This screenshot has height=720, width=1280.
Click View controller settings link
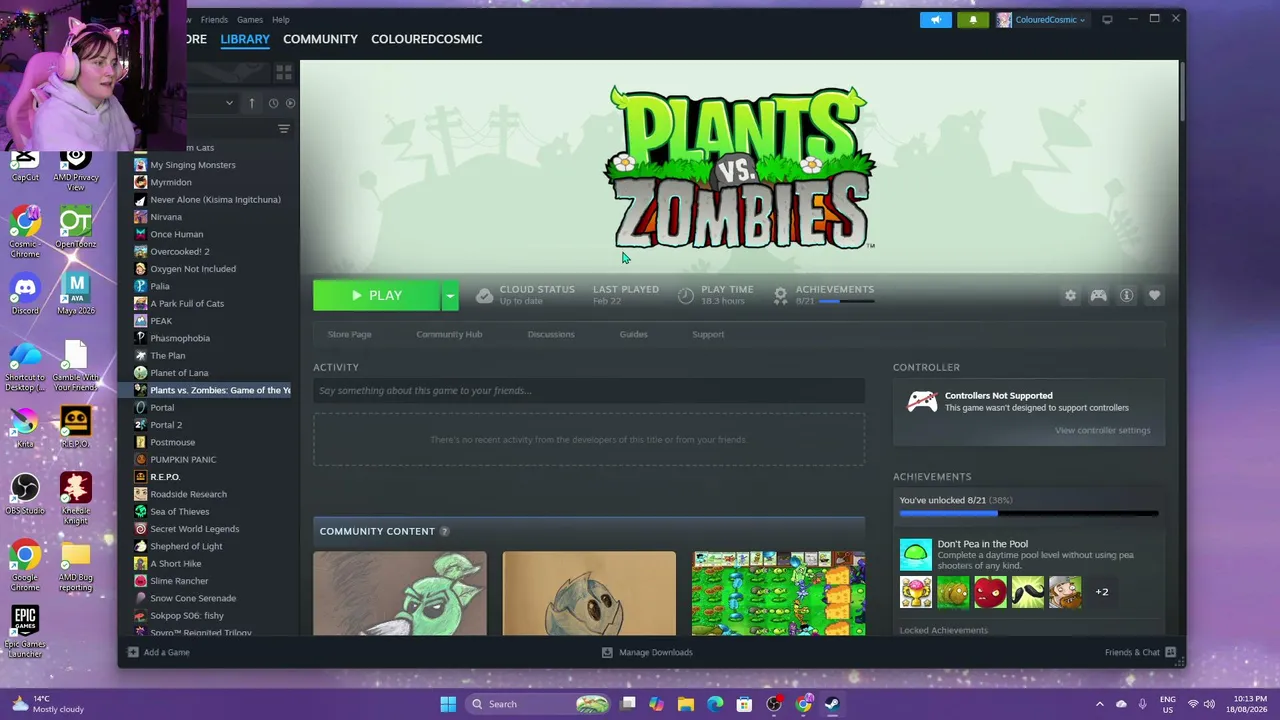click(x=1102, y=430)
